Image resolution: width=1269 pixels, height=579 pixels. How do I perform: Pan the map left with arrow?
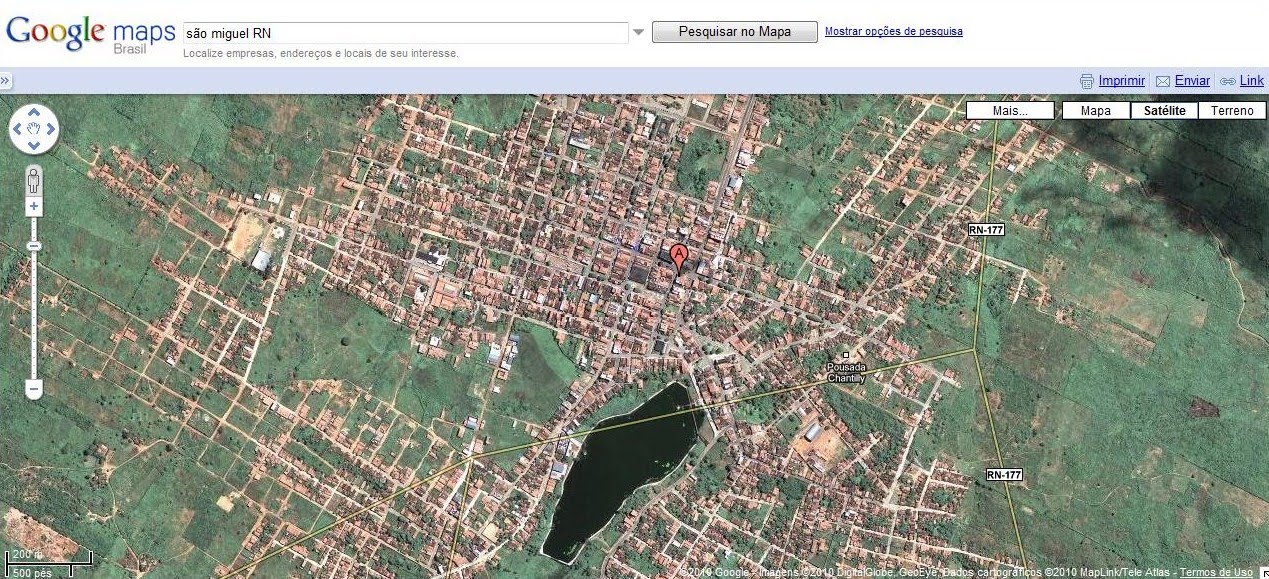17,129
